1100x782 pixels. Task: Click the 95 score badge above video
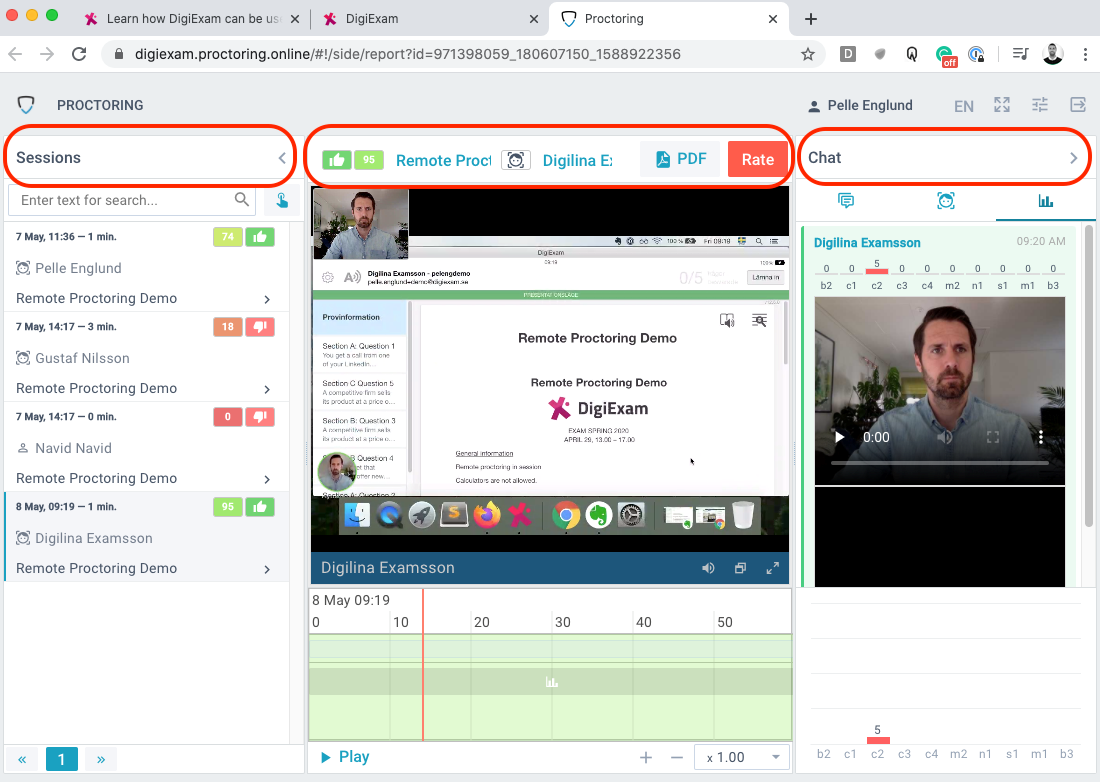click(369, 160)
